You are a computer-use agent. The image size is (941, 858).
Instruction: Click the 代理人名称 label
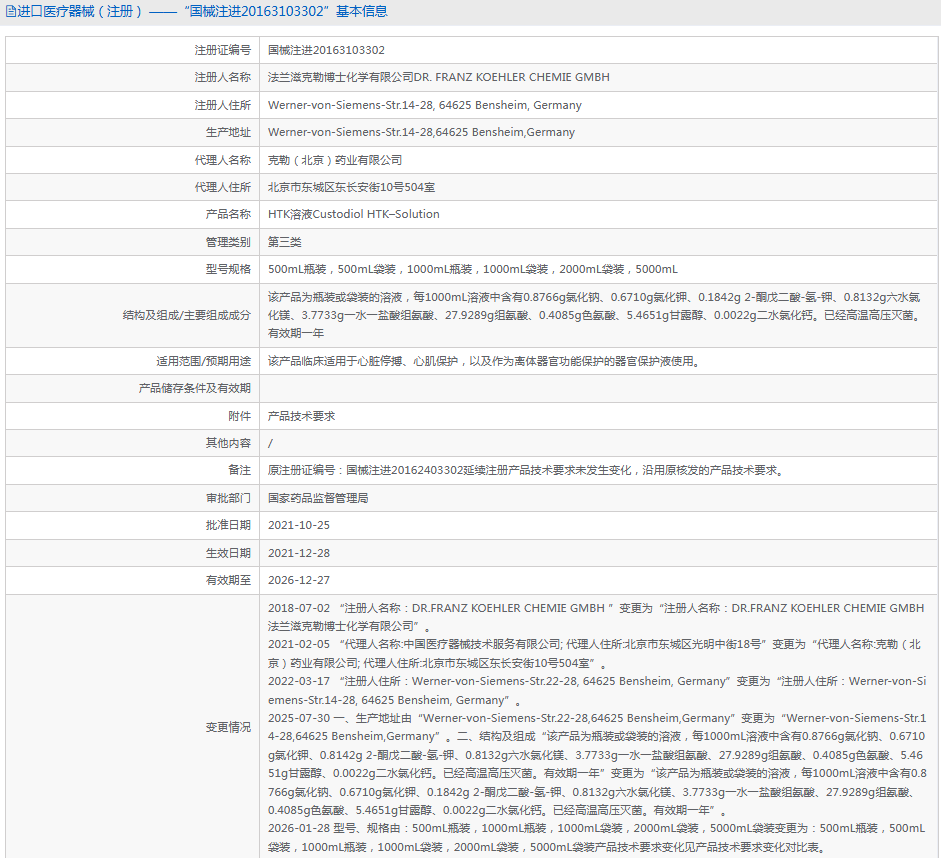(x=222, y=160)
